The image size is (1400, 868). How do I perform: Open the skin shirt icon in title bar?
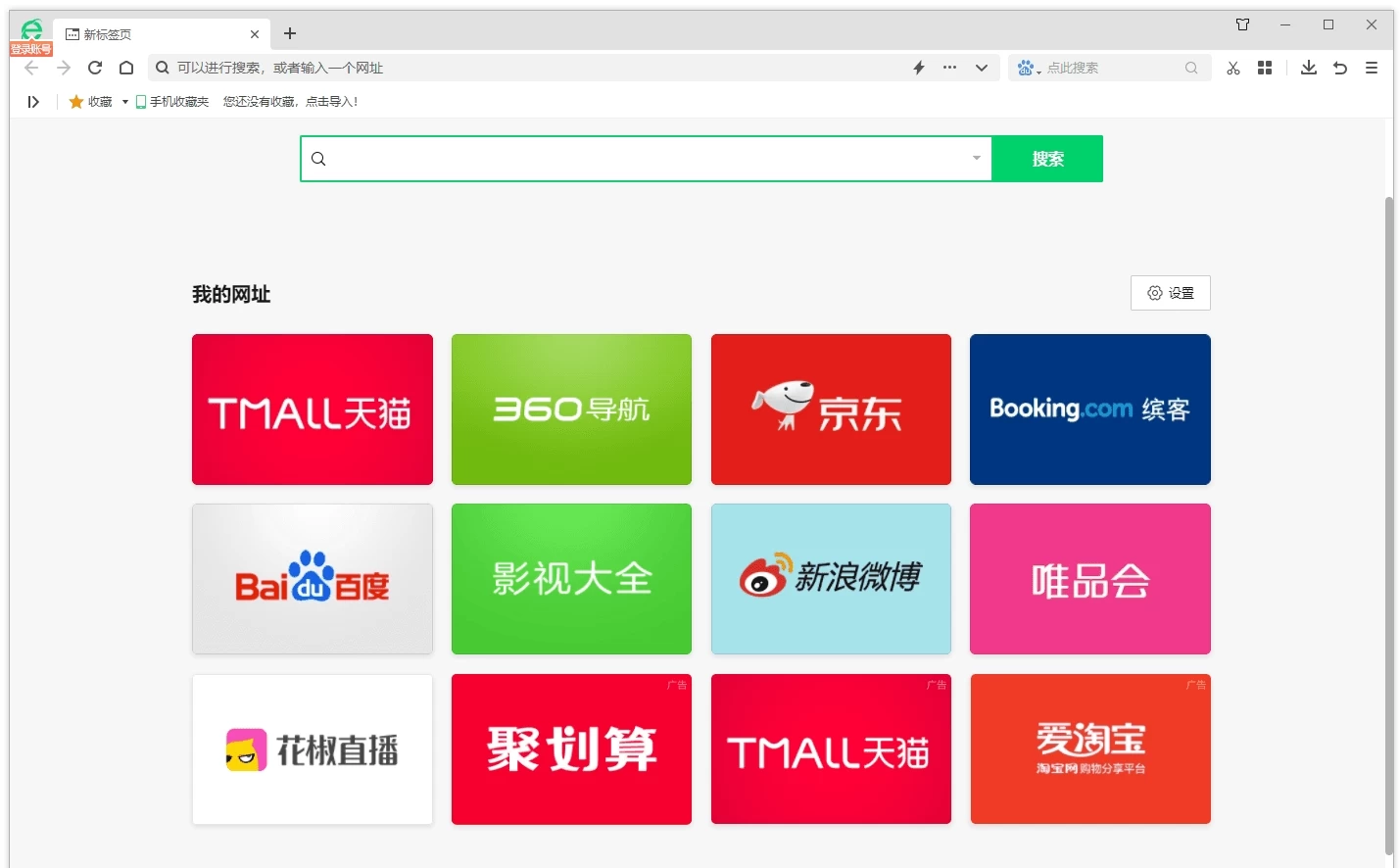[x=1242, y=24]
